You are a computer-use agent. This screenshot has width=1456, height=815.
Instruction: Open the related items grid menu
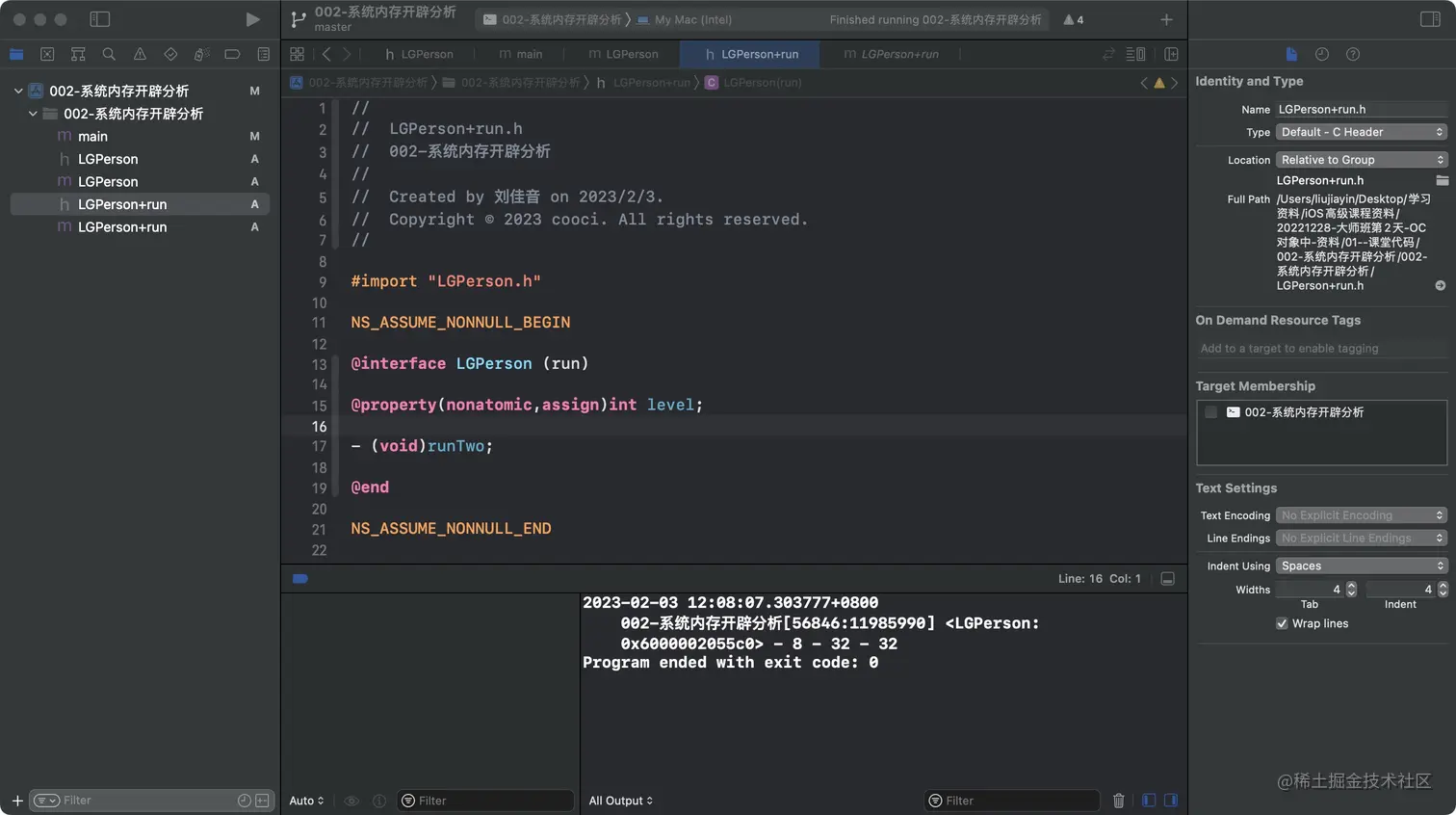click(x=297, y=54)
